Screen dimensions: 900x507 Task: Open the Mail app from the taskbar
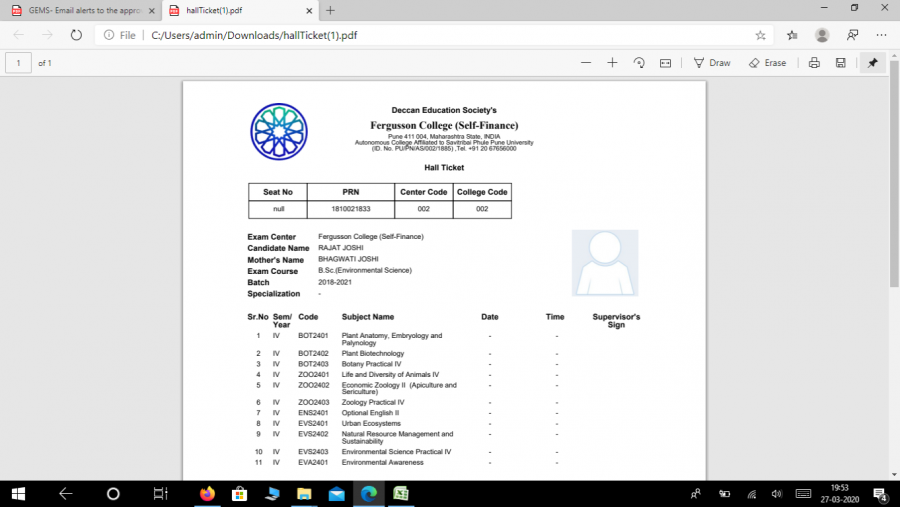tap(336, 494)
